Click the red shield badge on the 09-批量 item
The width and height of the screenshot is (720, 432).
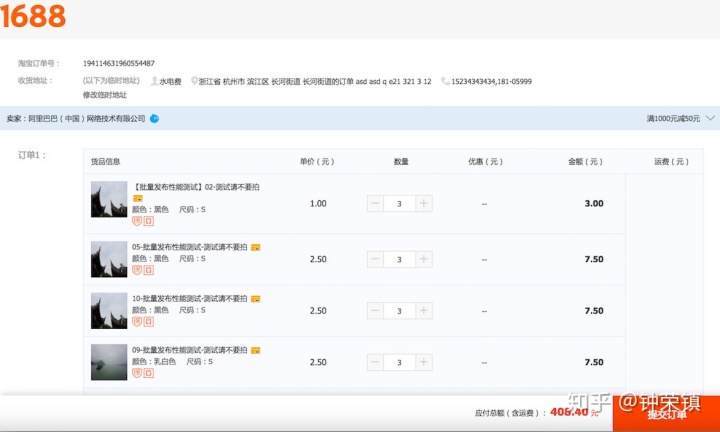[x=137, y=373]
